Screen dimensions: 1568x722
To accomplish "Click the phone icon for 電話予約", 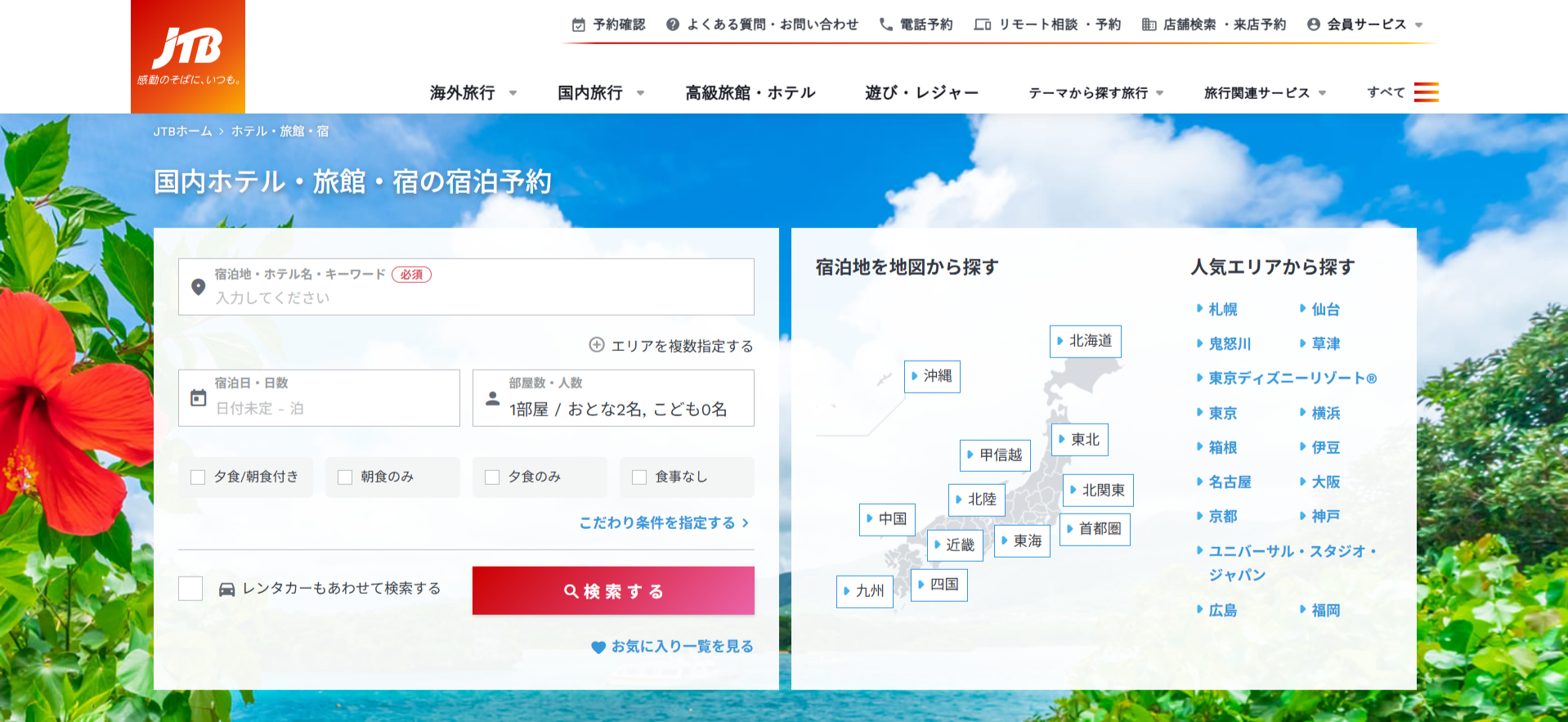I will [x=885, y=25].
